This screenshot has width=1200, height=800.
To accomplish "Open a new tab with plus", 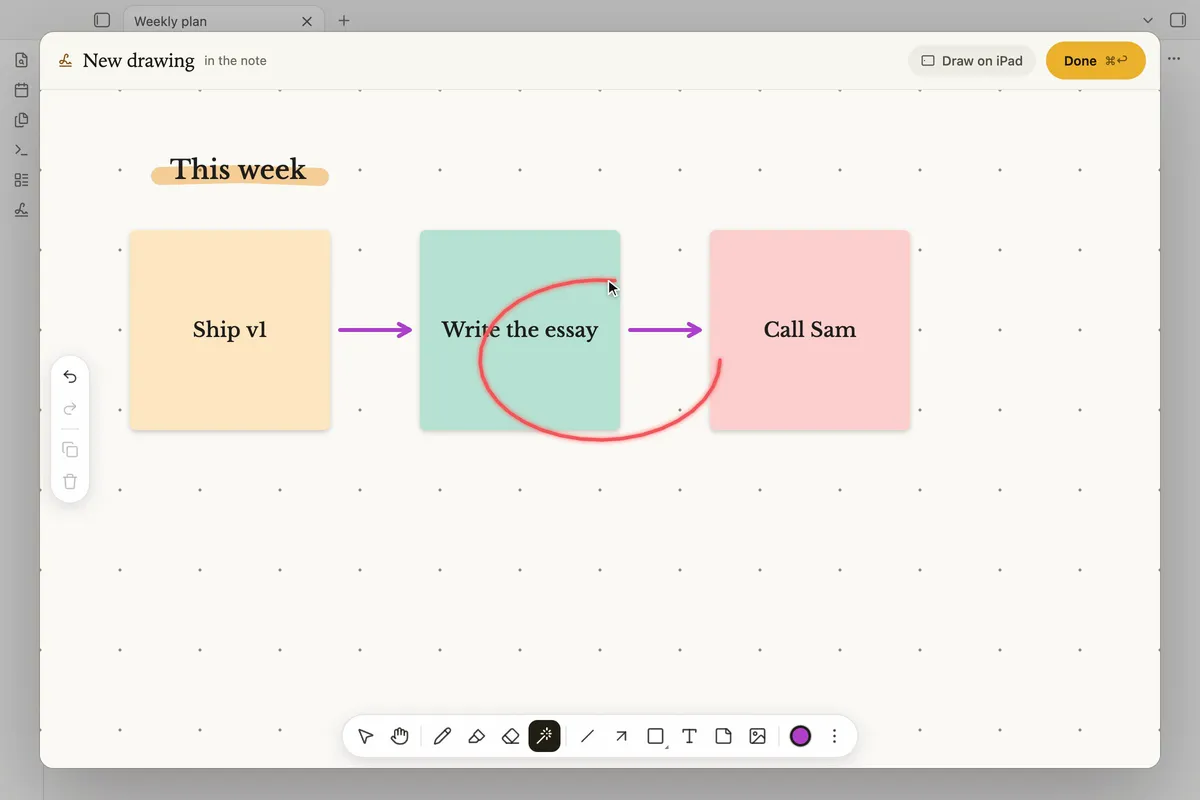I will [344, 20].
